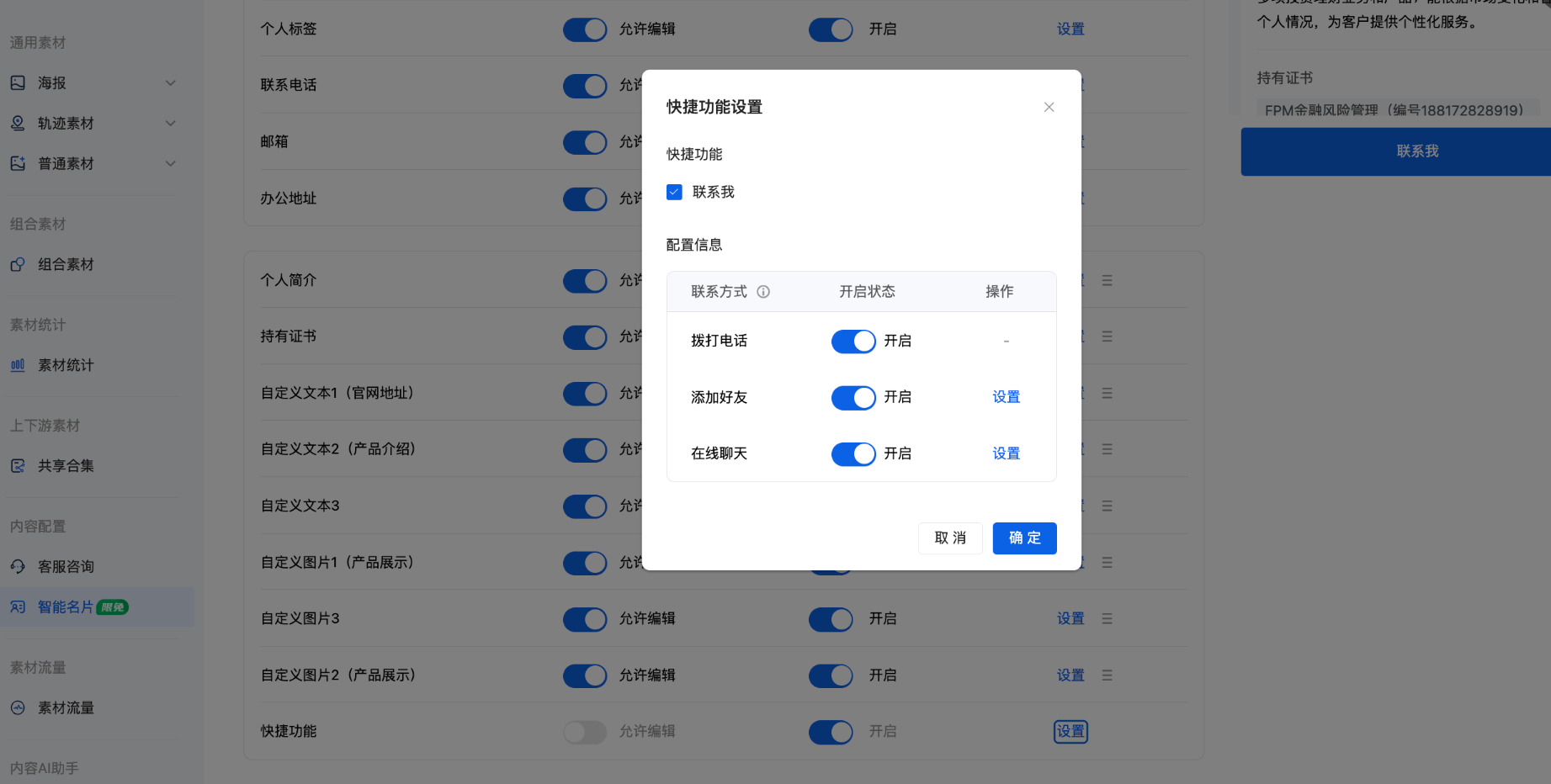Toggle 自定义图片2（产品展示） 允许编辑 switch
This screenshot has height=784, width=1551.
[x=585, y=675]
